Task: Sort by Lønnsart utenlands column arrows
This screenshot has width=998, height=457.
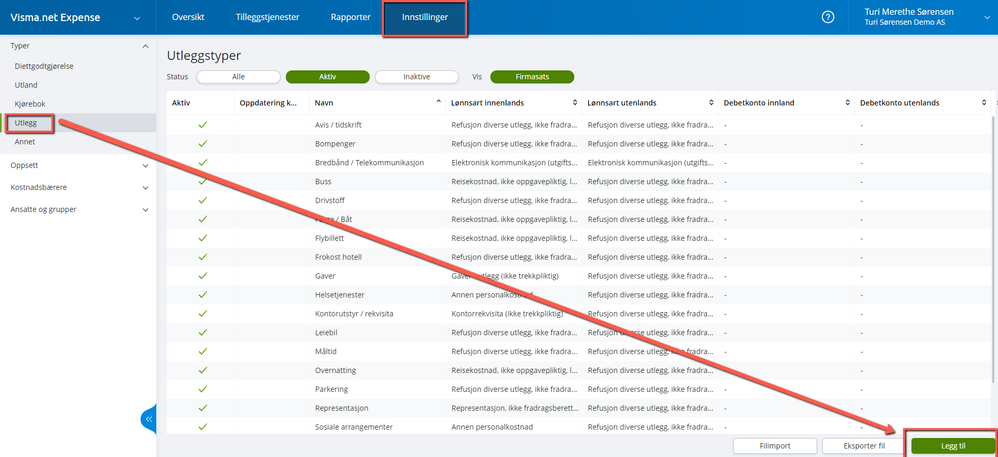Action: click(712, 102)
